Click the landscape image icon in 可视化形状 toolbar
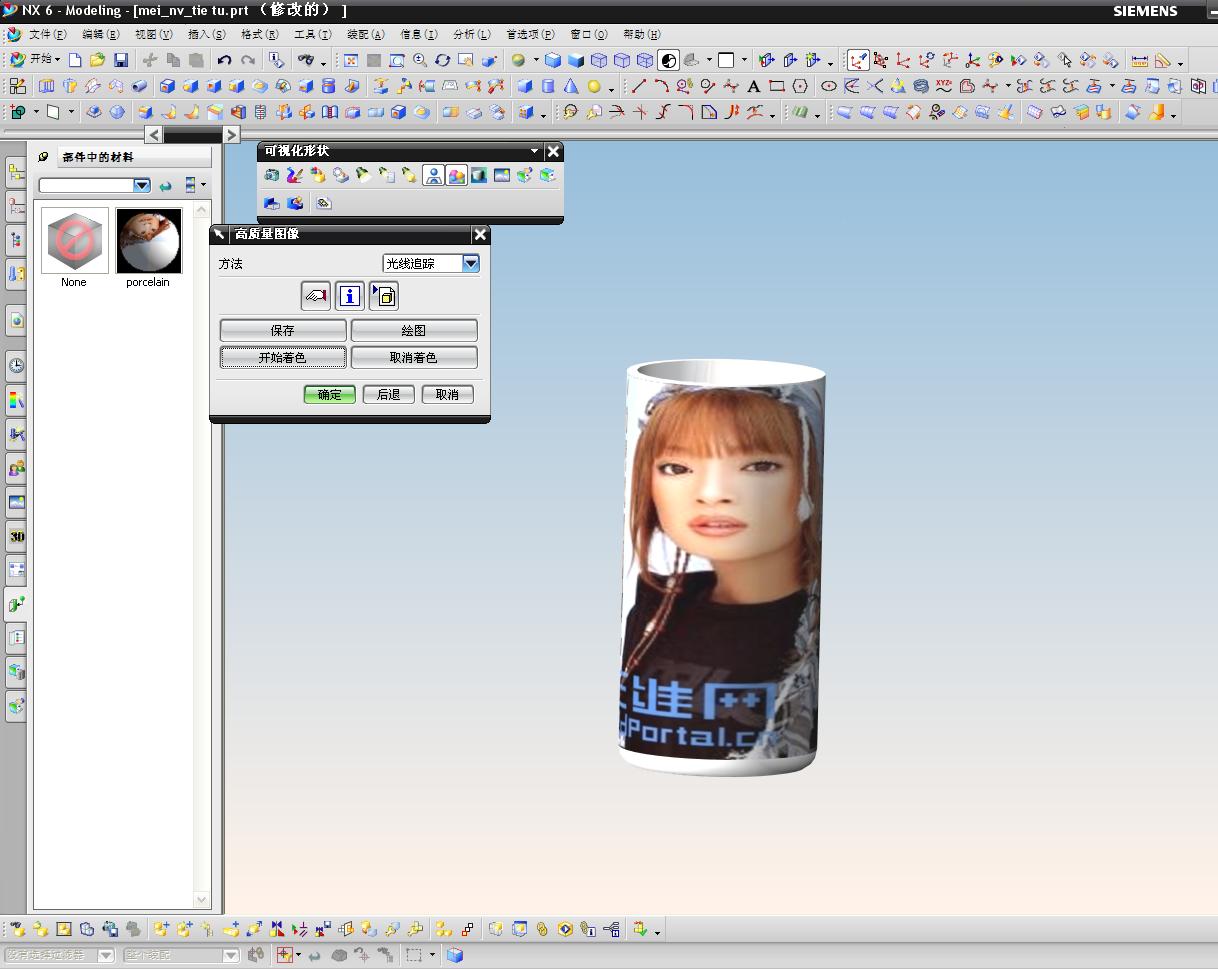1218x969 pixels. [502, 175]
